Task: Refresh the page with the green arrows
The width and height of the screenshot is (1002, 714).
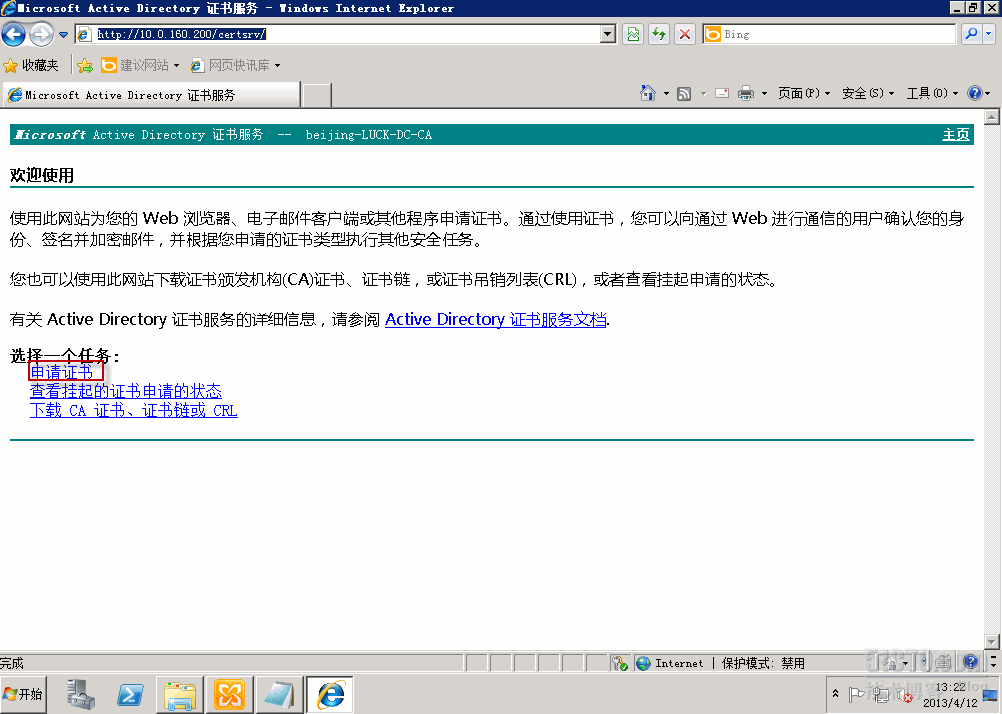Action: 659,34
